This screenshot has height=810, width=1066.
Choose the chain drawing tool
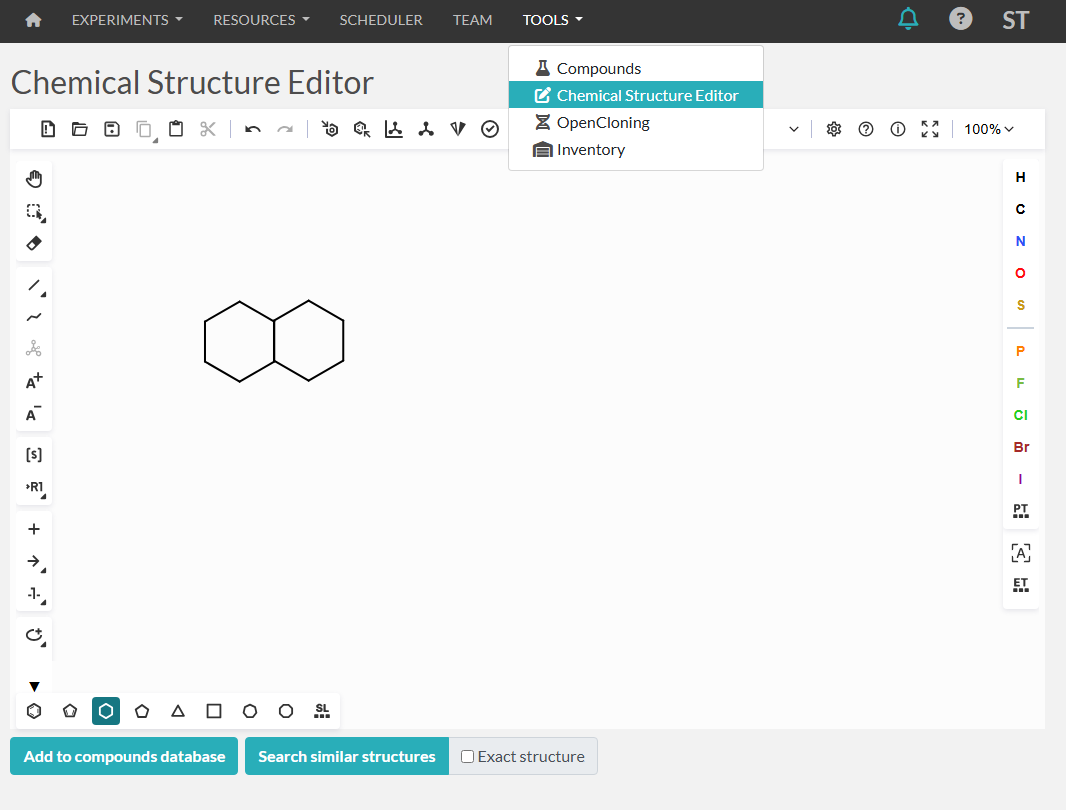click(34, 317)
